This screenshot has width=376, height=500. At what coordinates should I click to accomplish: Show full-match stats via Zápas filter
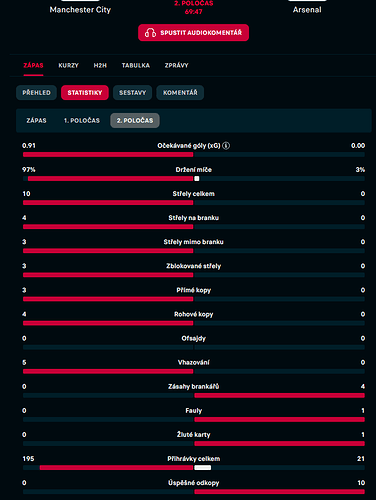pyautogui.click(x=36, y=120)
